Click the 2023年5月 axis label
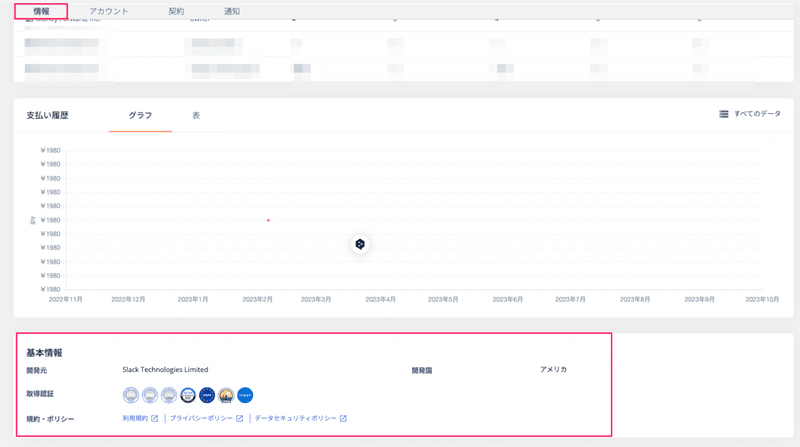The width and height of the screenshot is (800, 447). (443, 300)
